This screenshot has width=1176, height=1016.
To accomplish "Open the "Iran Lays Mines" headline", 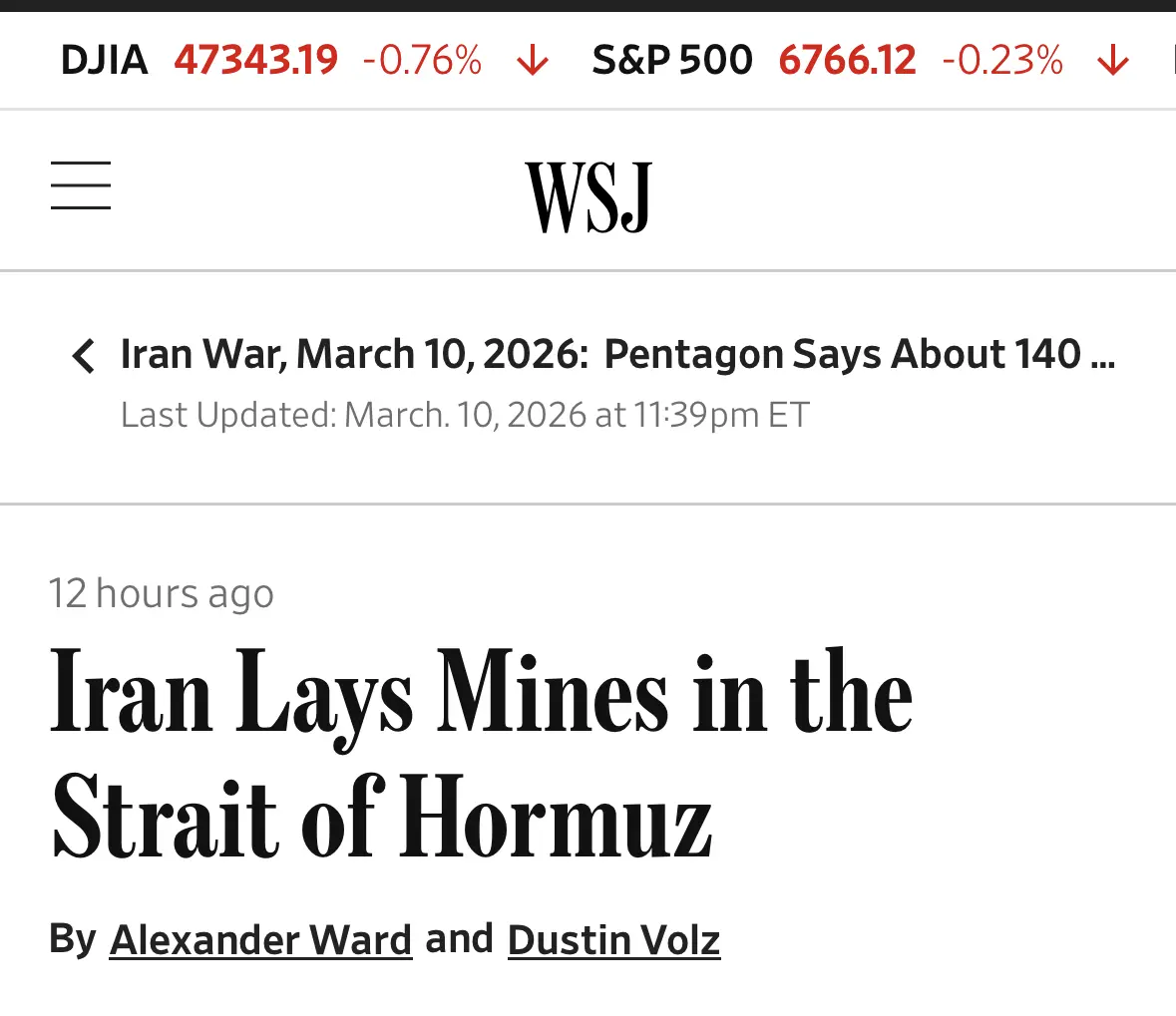I will [481, 754].
